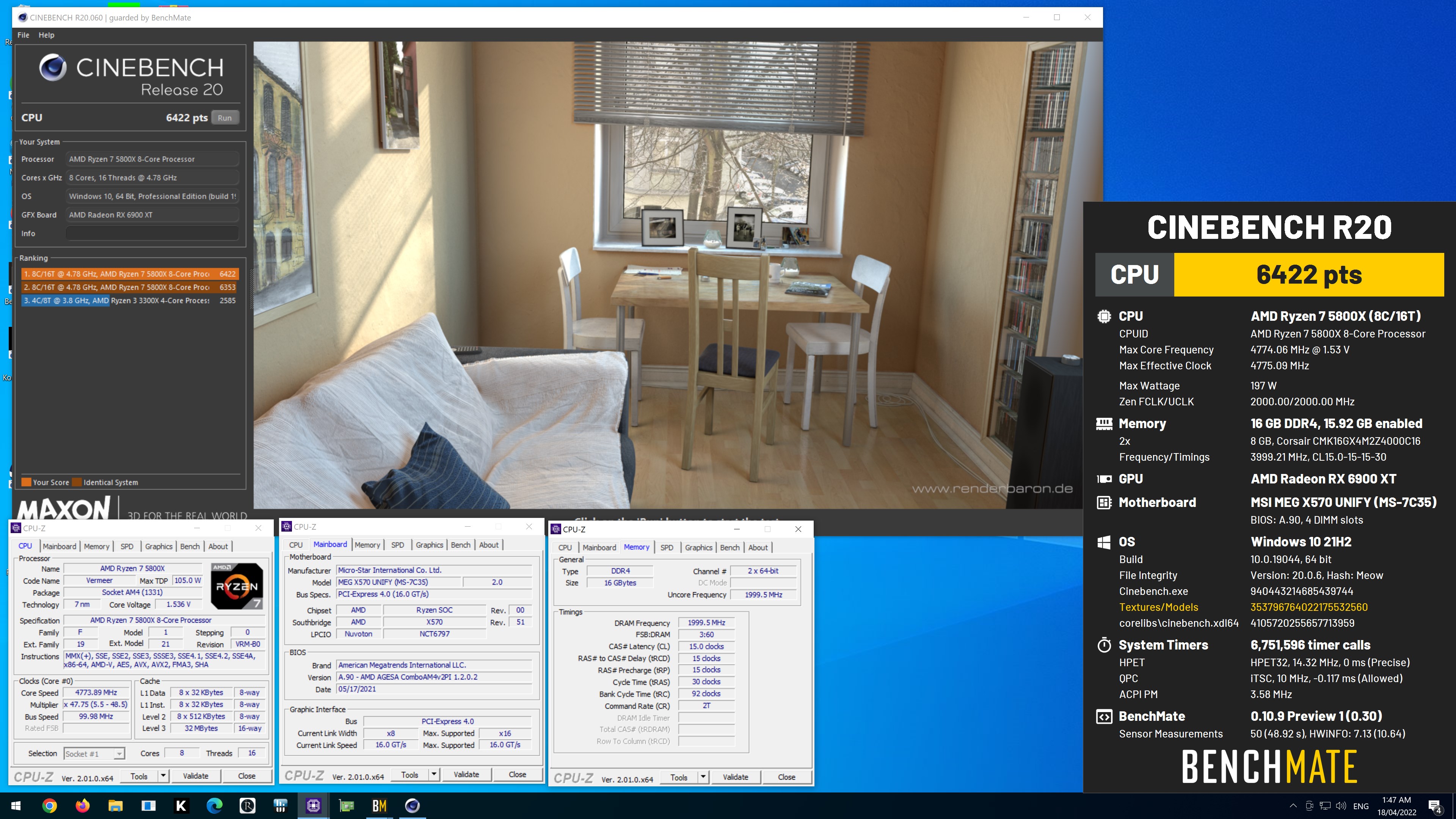This screenshot has height=819, width=1456.
Task: Expand Tools arrow in the CPU tab CPU-Z window
Action: coord(163,775)
